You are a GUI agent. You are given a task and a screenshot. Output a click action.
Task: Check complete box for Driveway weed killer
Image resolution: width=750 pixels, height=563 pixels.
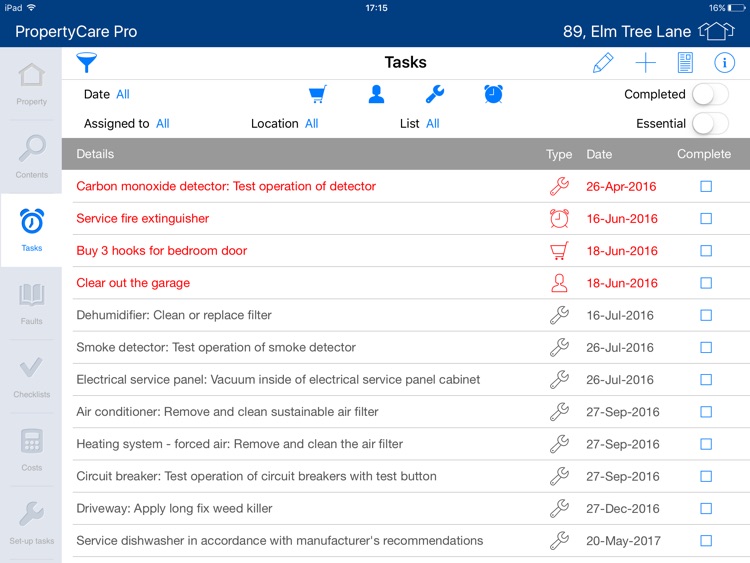pyautogui.click(x=706, y=508)
